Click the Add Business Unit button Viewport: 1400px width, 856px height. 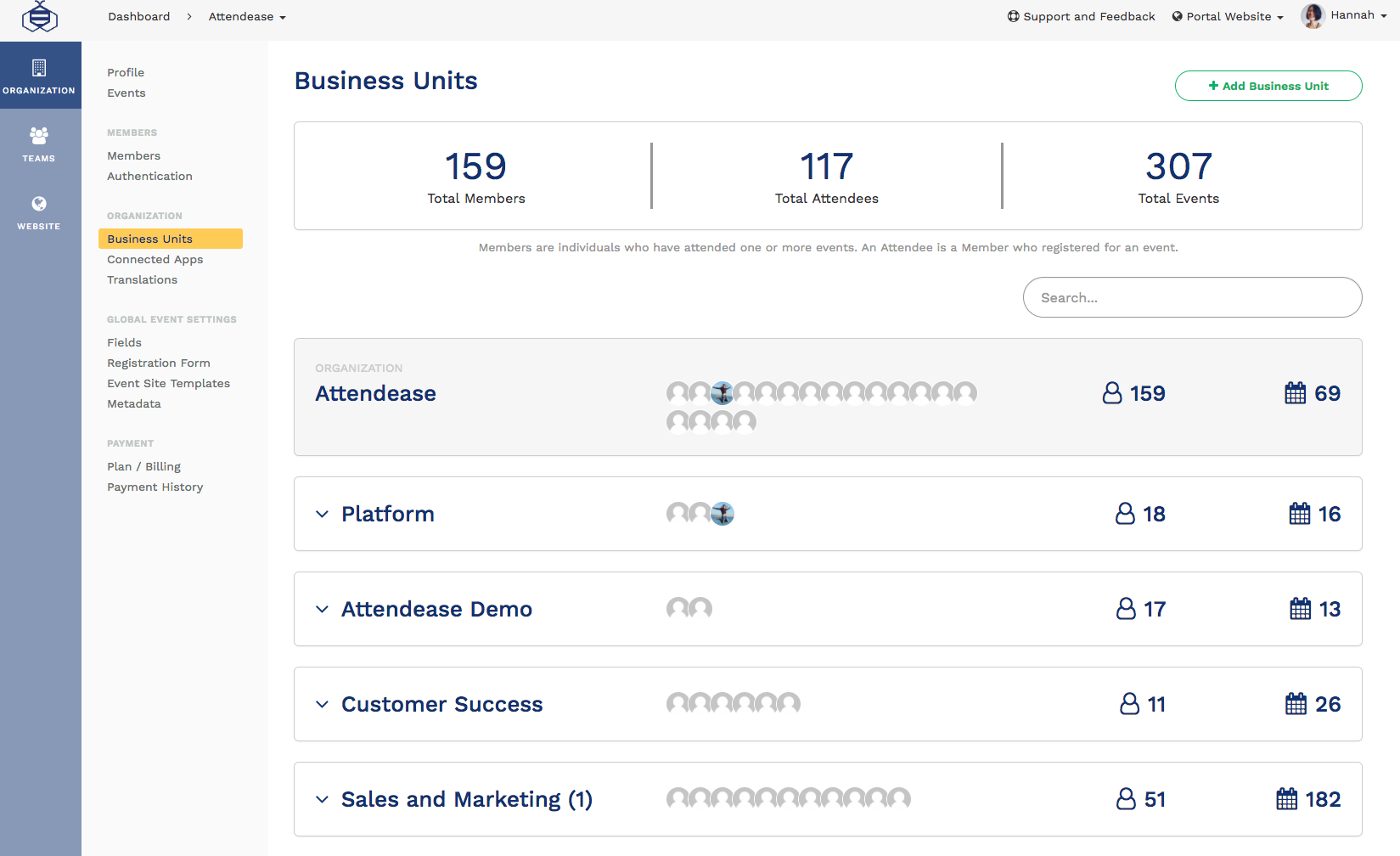[x=1268, y=86]
